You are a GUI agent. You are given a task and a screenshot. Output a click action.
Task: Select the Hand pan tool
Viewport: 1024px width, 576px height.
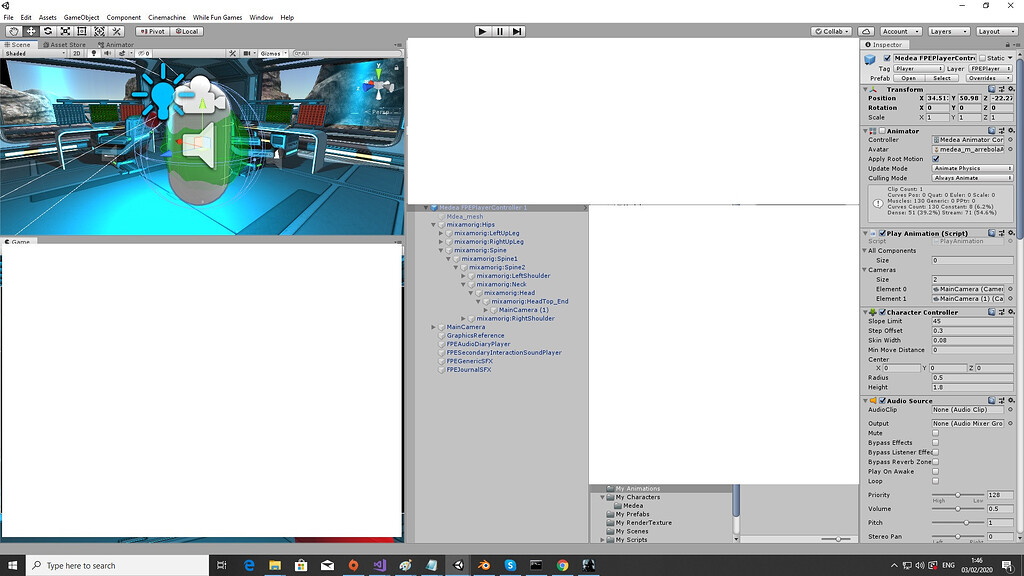[12, 31]
